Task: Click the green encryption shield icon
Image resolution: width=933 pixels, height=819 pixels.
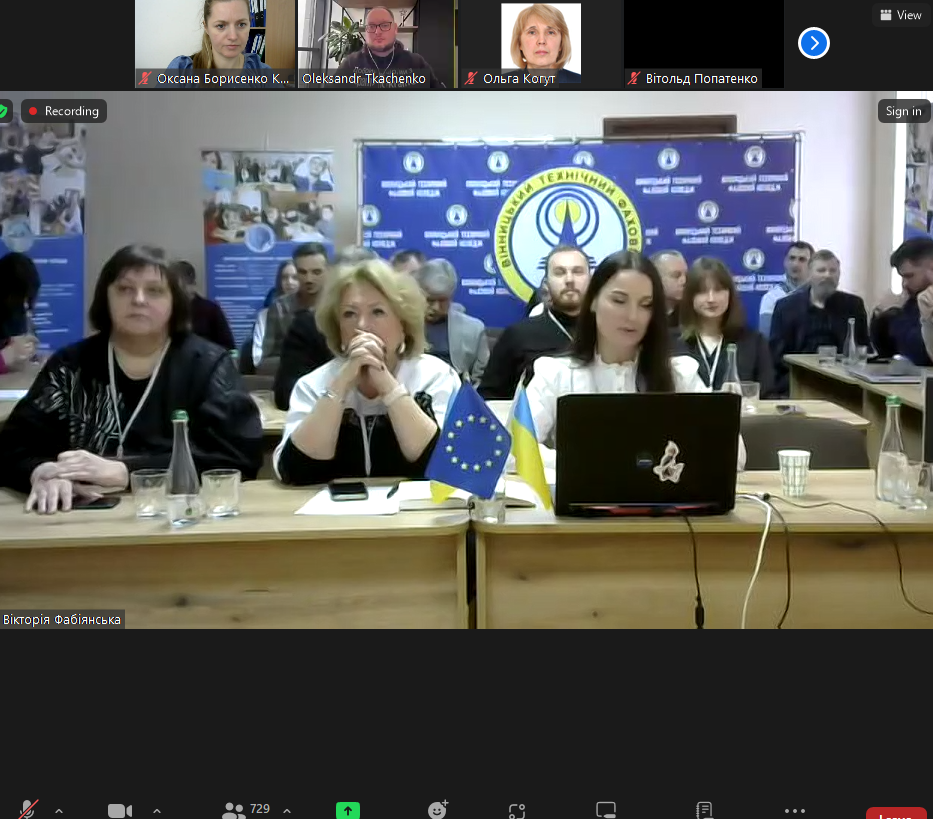Action: click(x=4, y=111)
